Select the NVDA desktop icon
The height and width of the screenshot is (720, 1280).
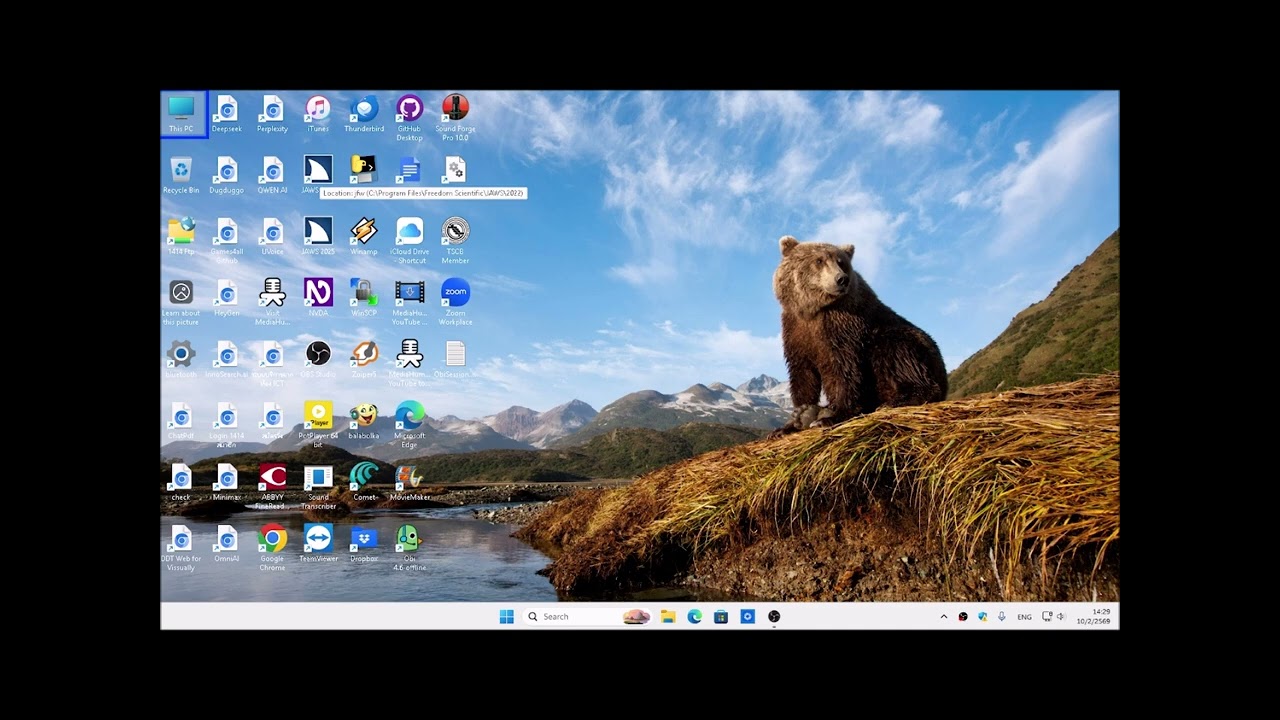point(318,298)
